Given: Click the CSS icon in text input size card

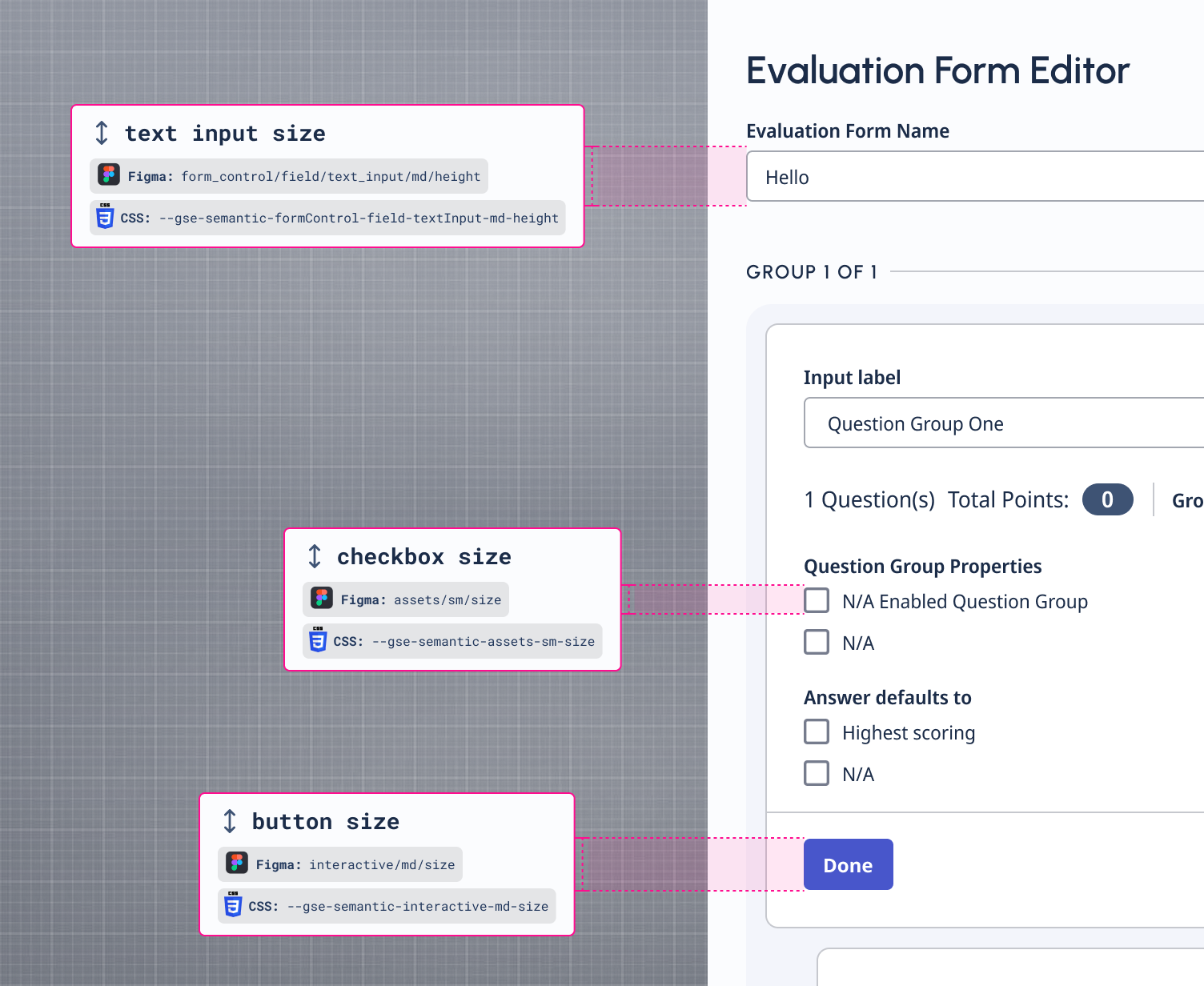Looking at the screenshot, I should pos(105,217).
